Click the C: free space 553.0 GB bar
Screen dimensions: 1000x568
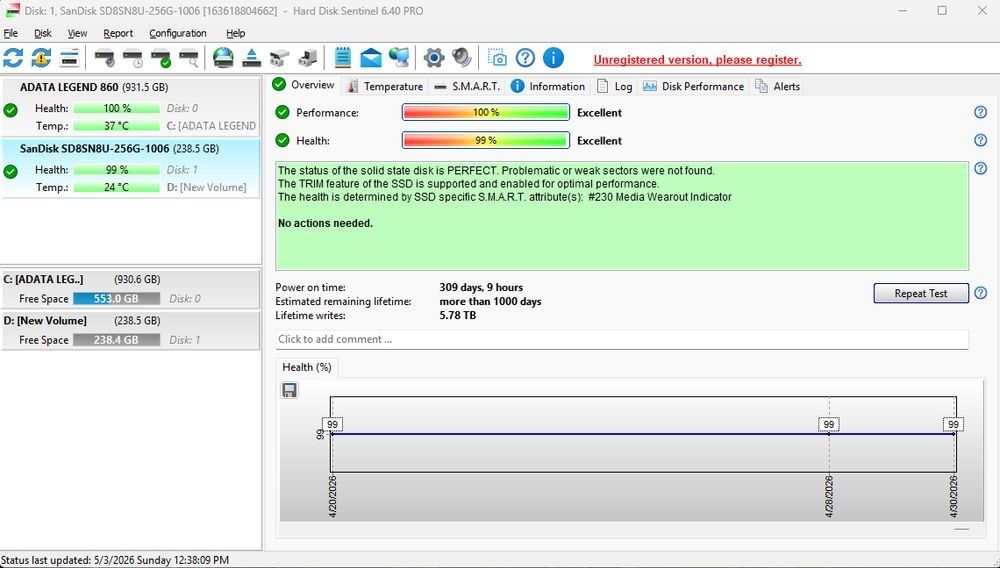(117, 298)
